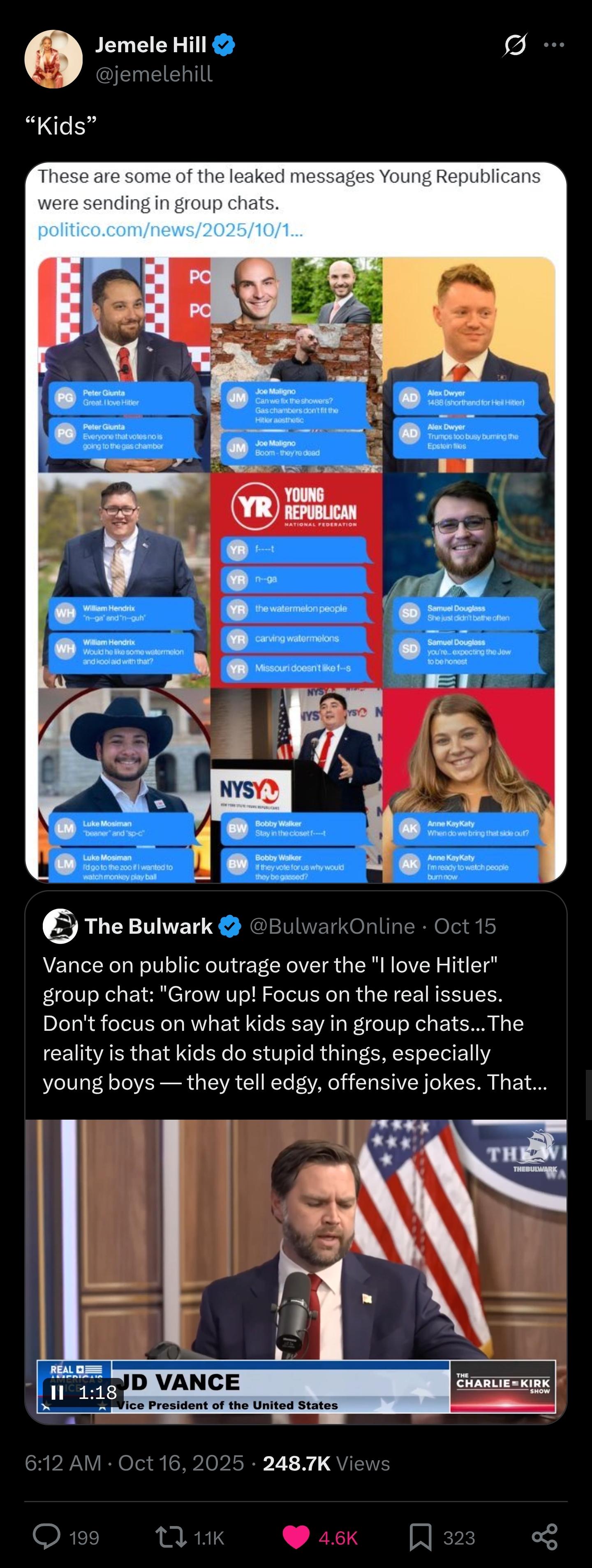
Task: Click the repost arrows icon
Action: (171, 1537)
